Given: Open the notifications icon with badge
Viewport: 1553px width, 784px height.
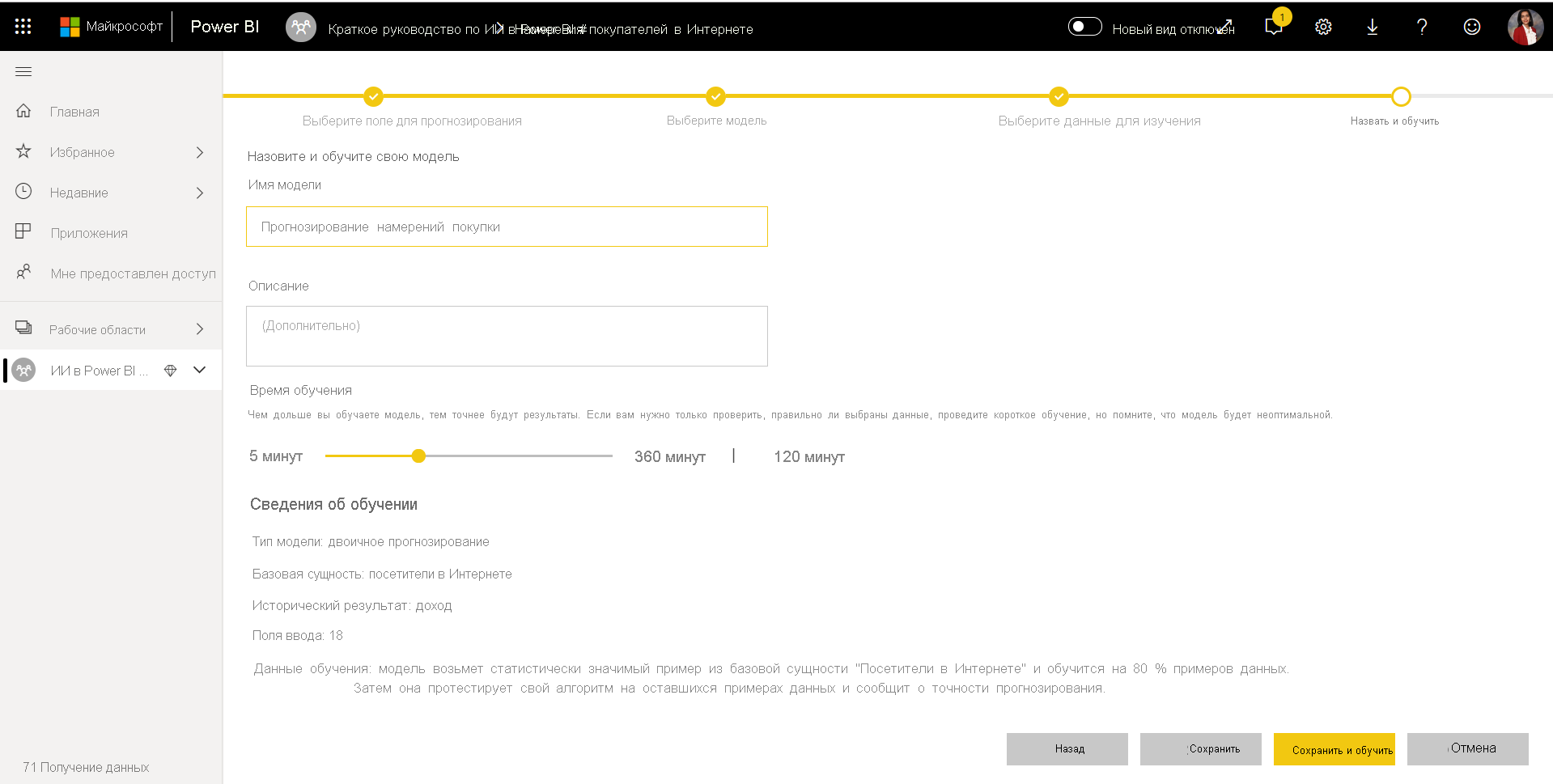Looking at the screenshot, I should point(1275,27).
